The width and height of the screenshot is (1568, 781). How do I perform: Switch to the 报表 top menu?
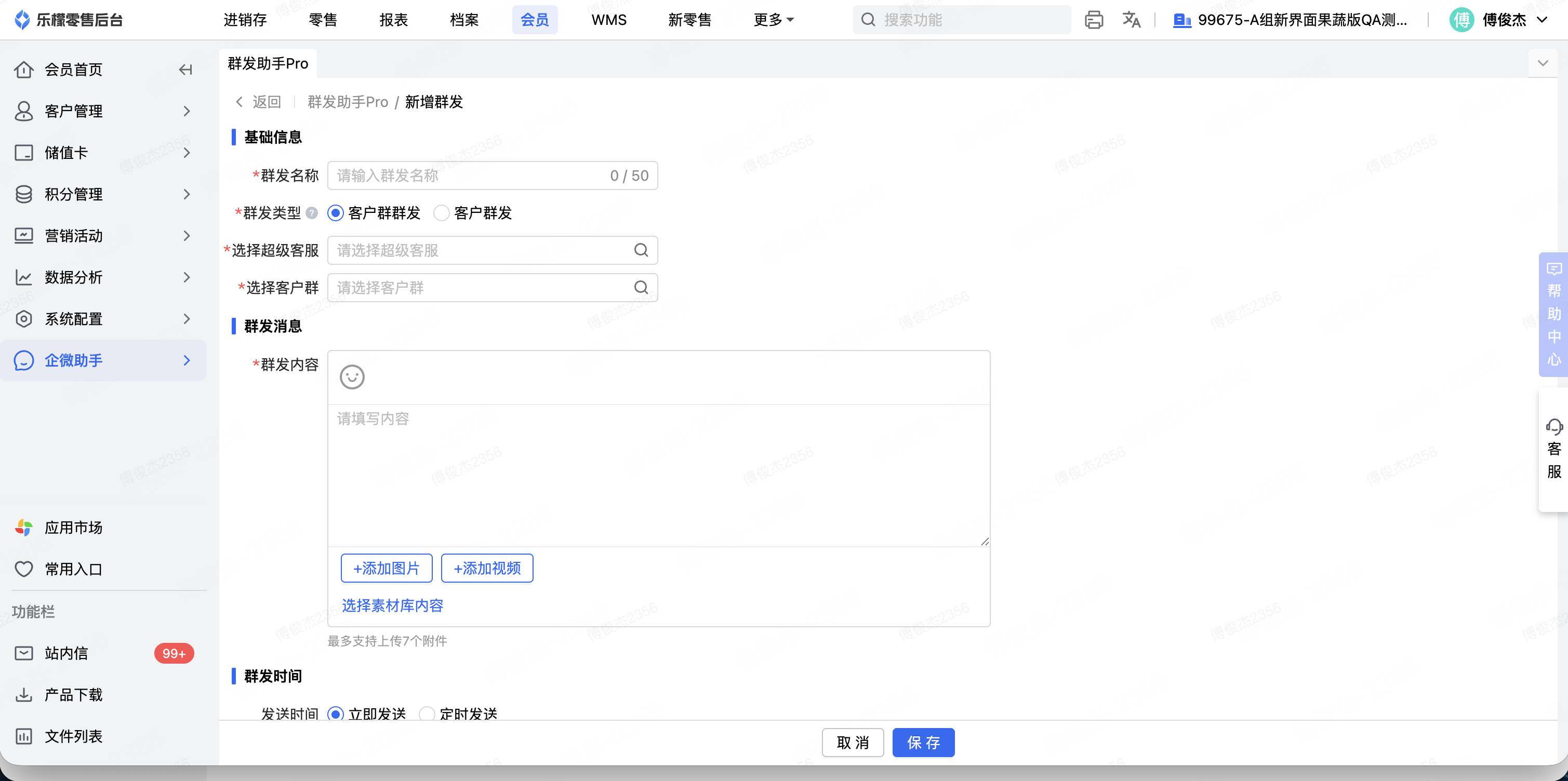(393, 20)
